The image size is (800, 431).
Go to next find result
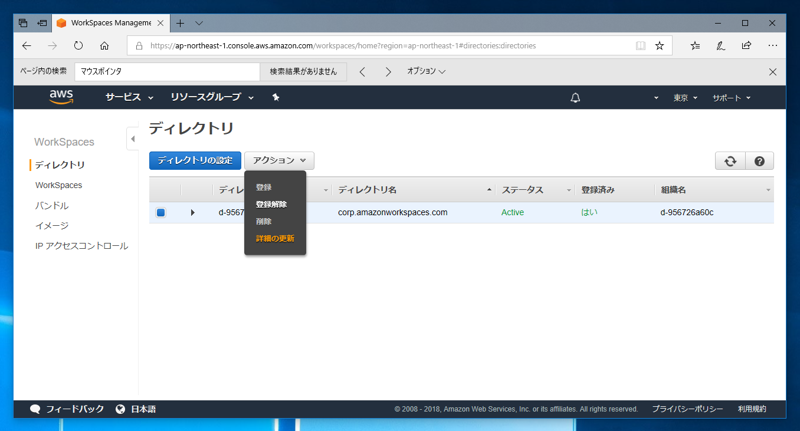388,72
